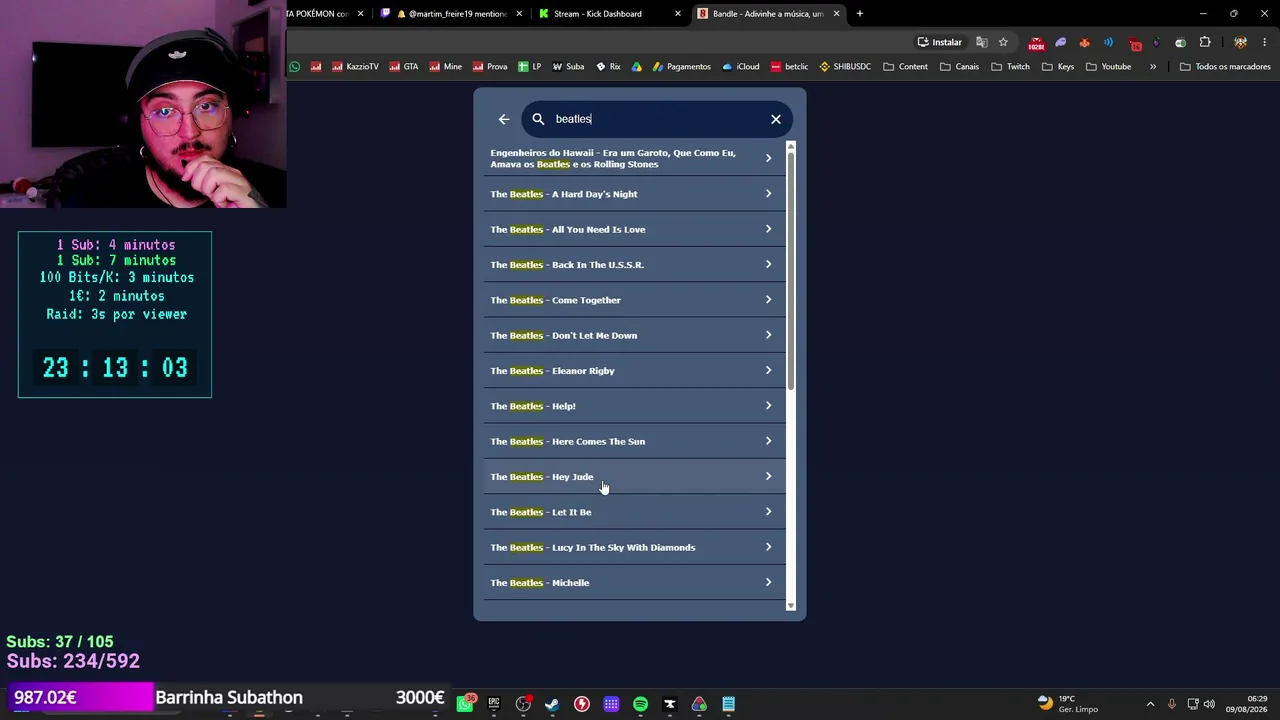The width and height of the screenshot is (1280, 720).
Task: Open the KazzioTV bookmark
Action: [355, 67]
